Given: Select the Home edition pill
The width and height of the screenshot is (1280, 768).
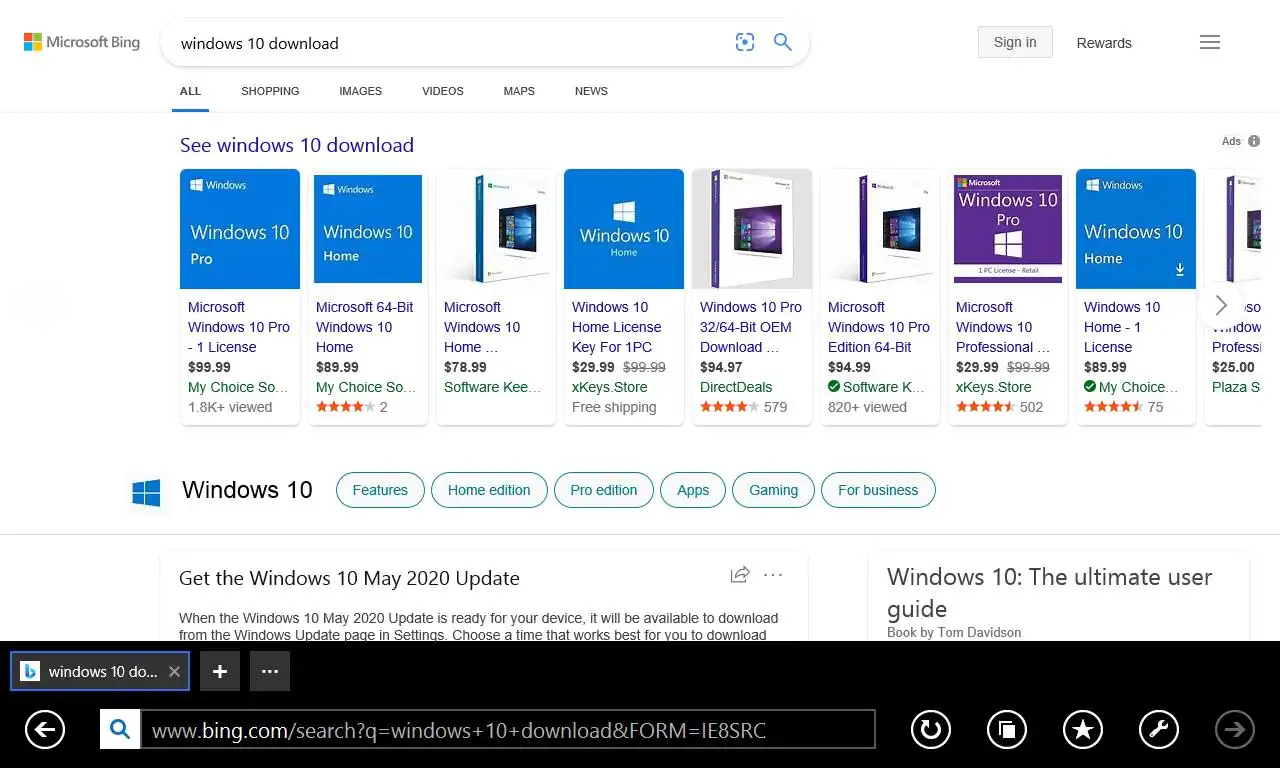Looking at the screenshot, I should click(x=489, y=490).
